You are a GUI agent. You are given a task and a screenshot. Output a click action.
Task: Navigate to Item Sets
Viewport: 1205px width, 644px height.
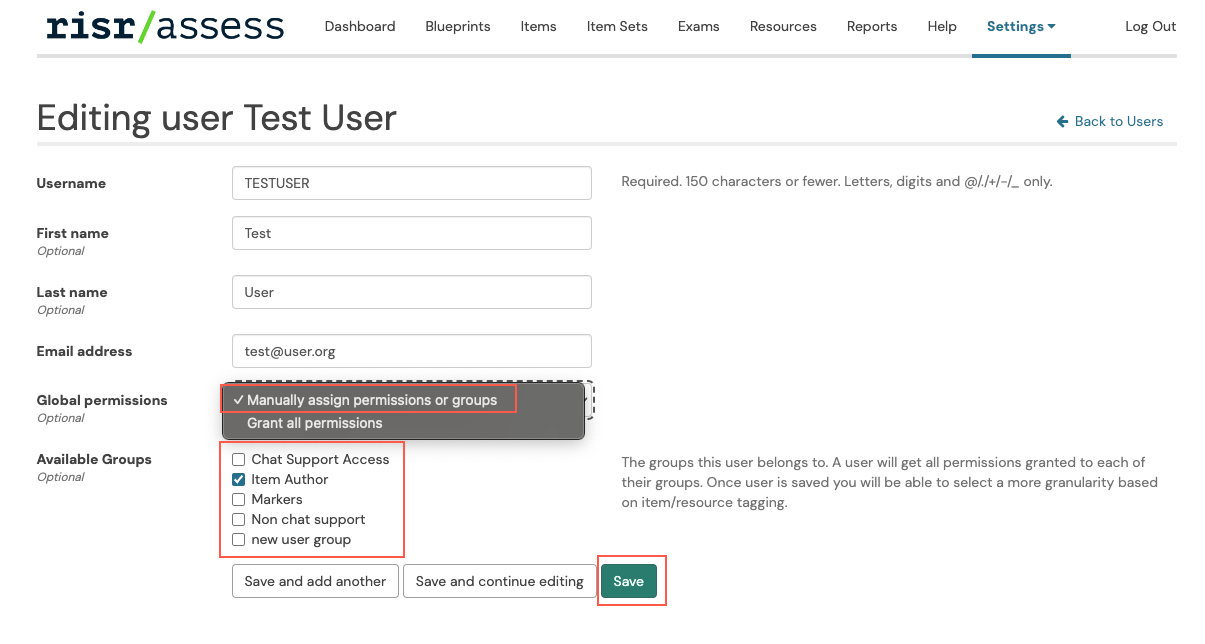click(x=617, y=27)
